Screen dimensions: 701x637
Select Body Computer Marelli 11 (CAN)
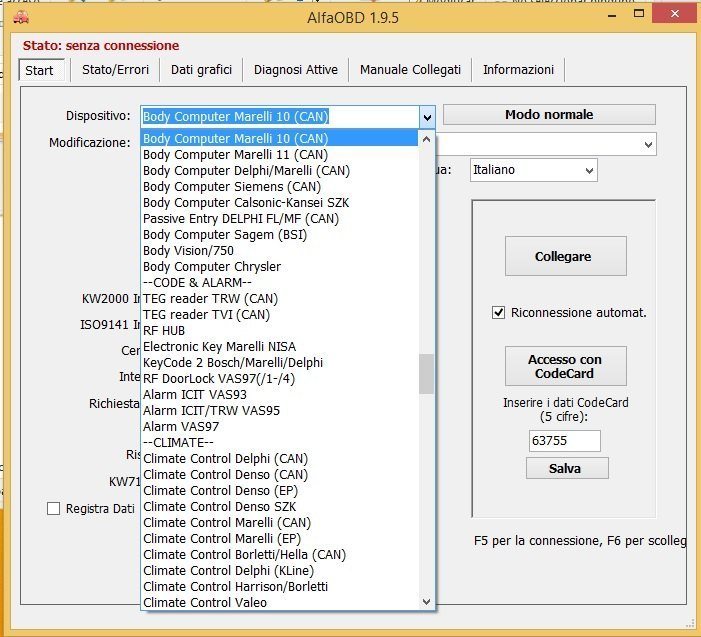279,155
